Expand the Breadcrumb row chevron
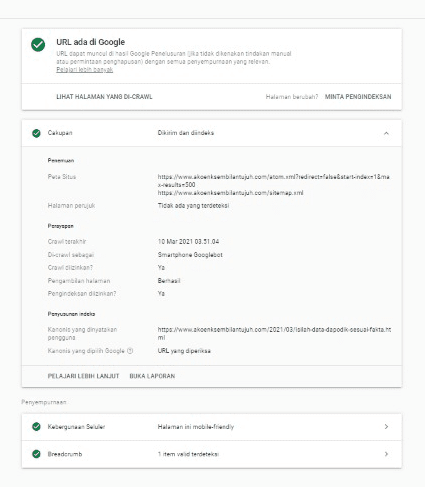This screenshot has width=425, height=487. click(x=386, y=454)
